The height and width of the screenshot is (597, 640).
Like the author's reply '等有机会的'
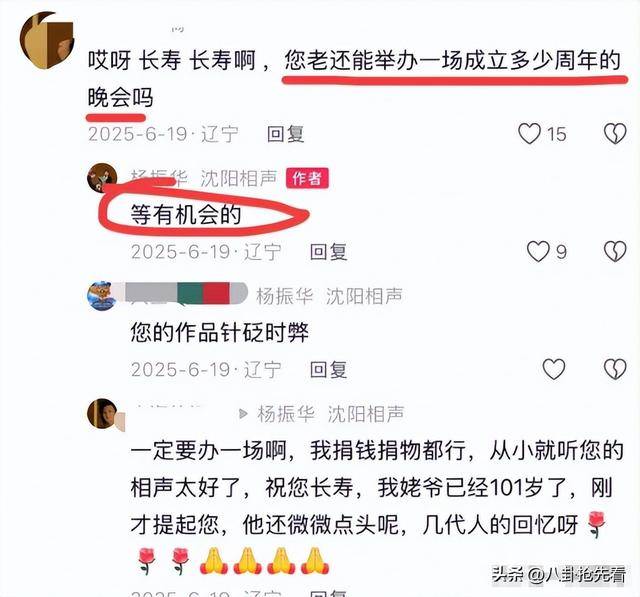coord(538,251)
